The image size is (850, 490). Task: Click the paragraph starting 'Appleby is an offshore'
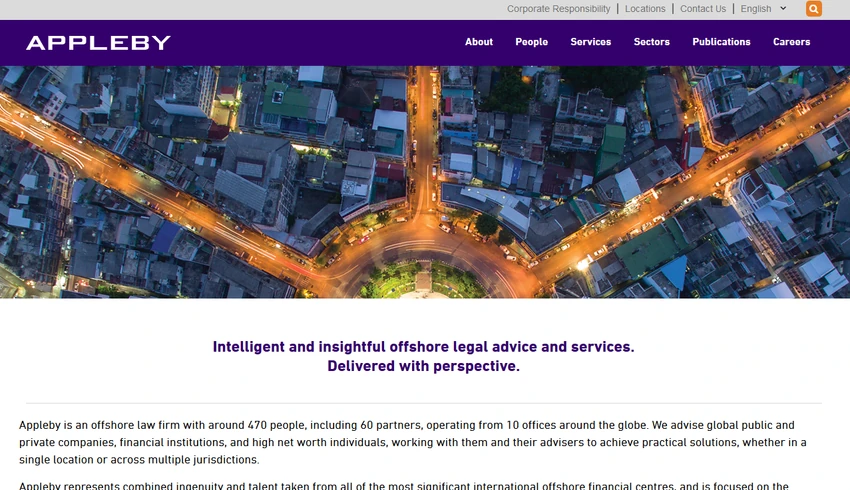(413, 442)
